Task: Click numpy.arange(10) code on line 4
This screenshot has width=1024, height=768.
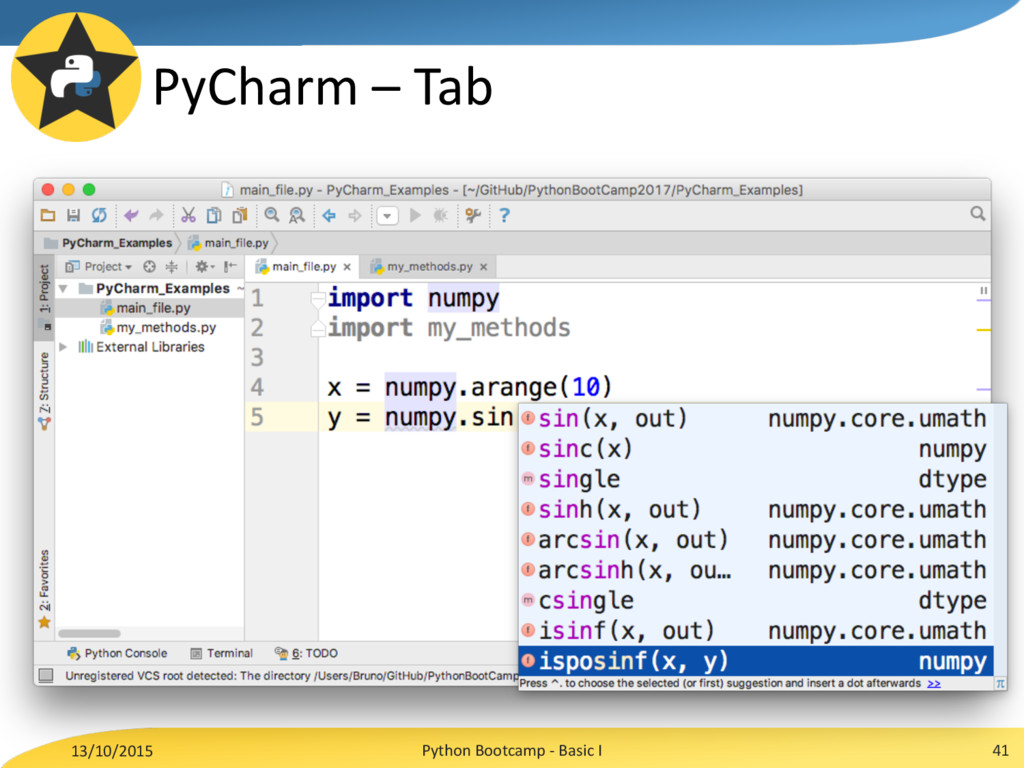Action: [498, 387]
